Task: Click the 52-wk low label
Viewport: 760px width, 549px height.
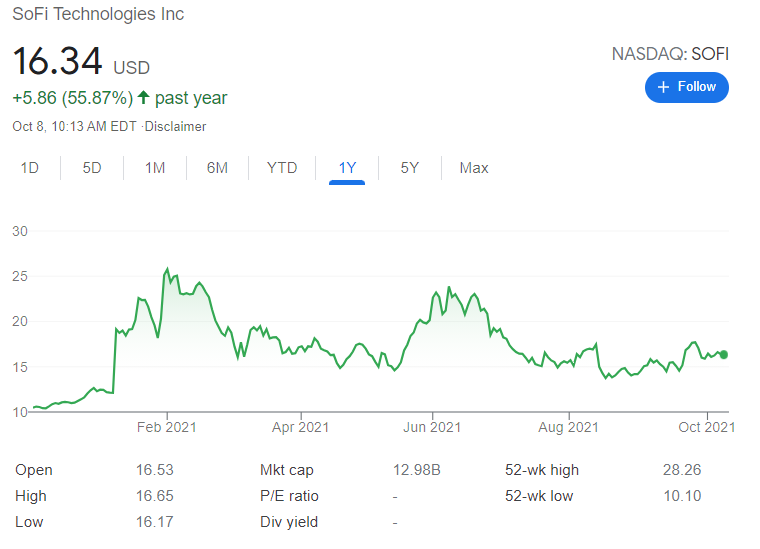Action: coord(539,496)
